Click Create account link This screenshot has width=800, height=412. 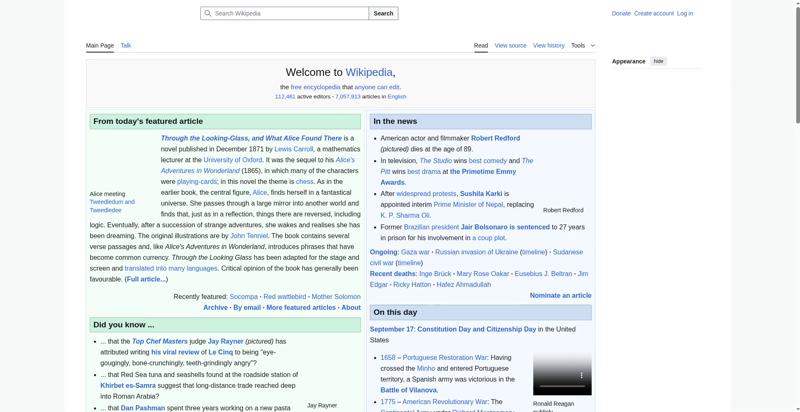click(x=654, y=13)
